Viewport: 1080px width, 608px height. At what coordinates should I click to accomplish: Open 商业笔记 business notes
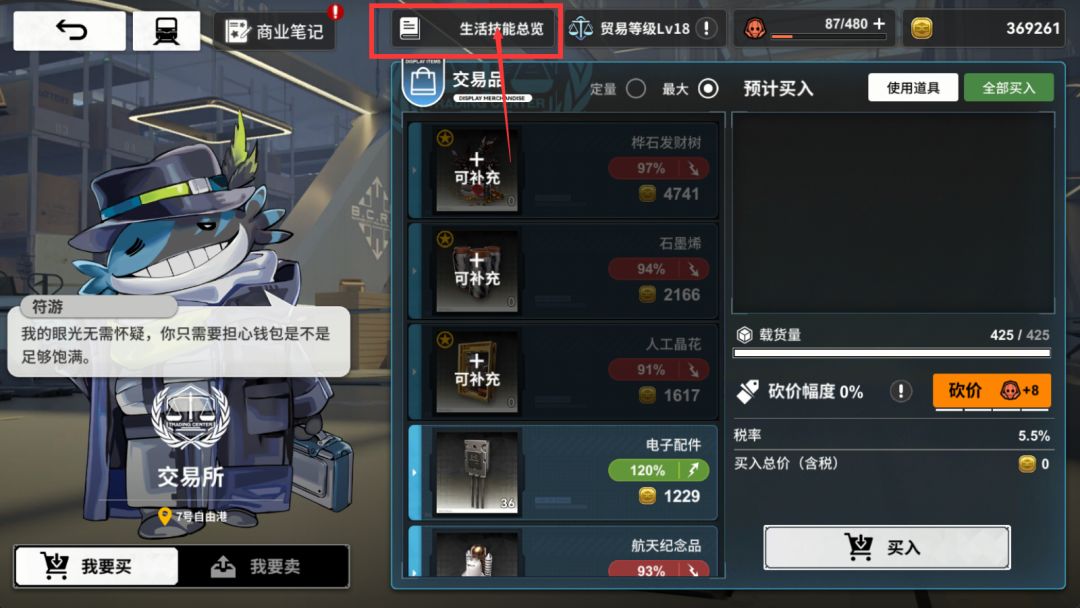coord(274,31)
